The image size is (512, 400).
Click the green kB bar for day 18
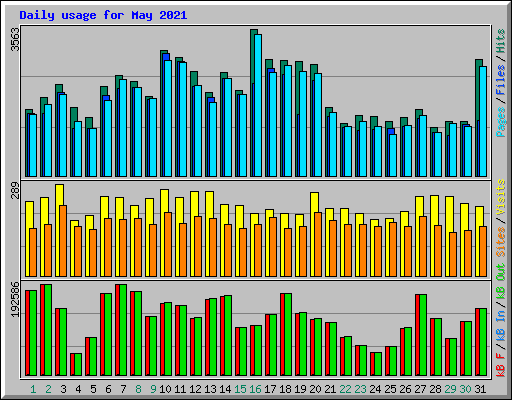pos(288,334)
